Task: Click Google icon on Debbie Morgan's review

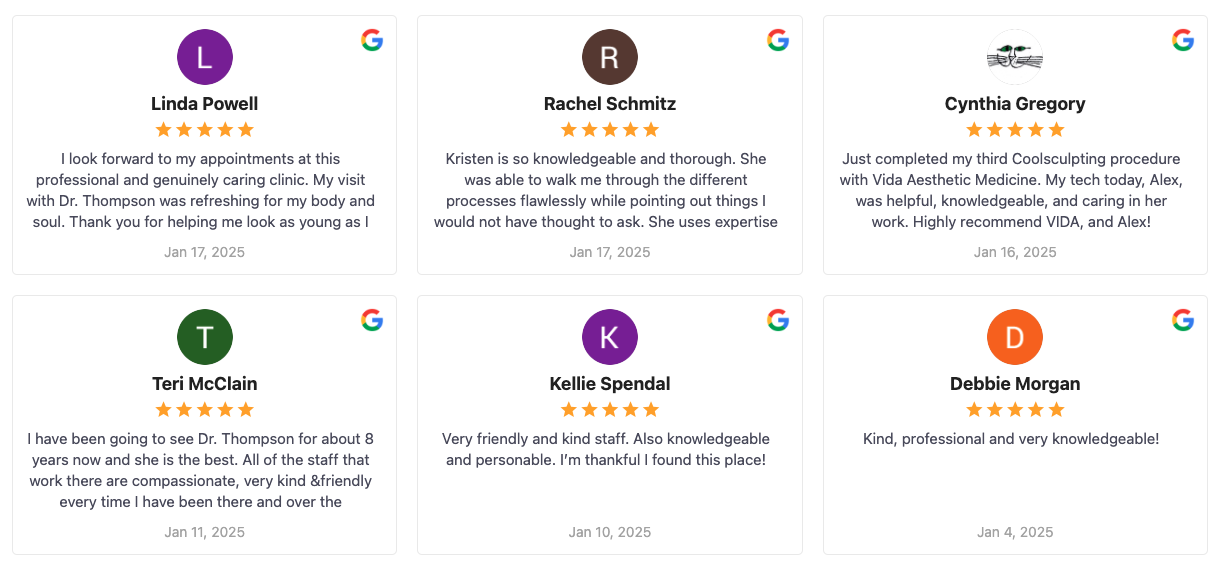Action: pos(1183,320)
